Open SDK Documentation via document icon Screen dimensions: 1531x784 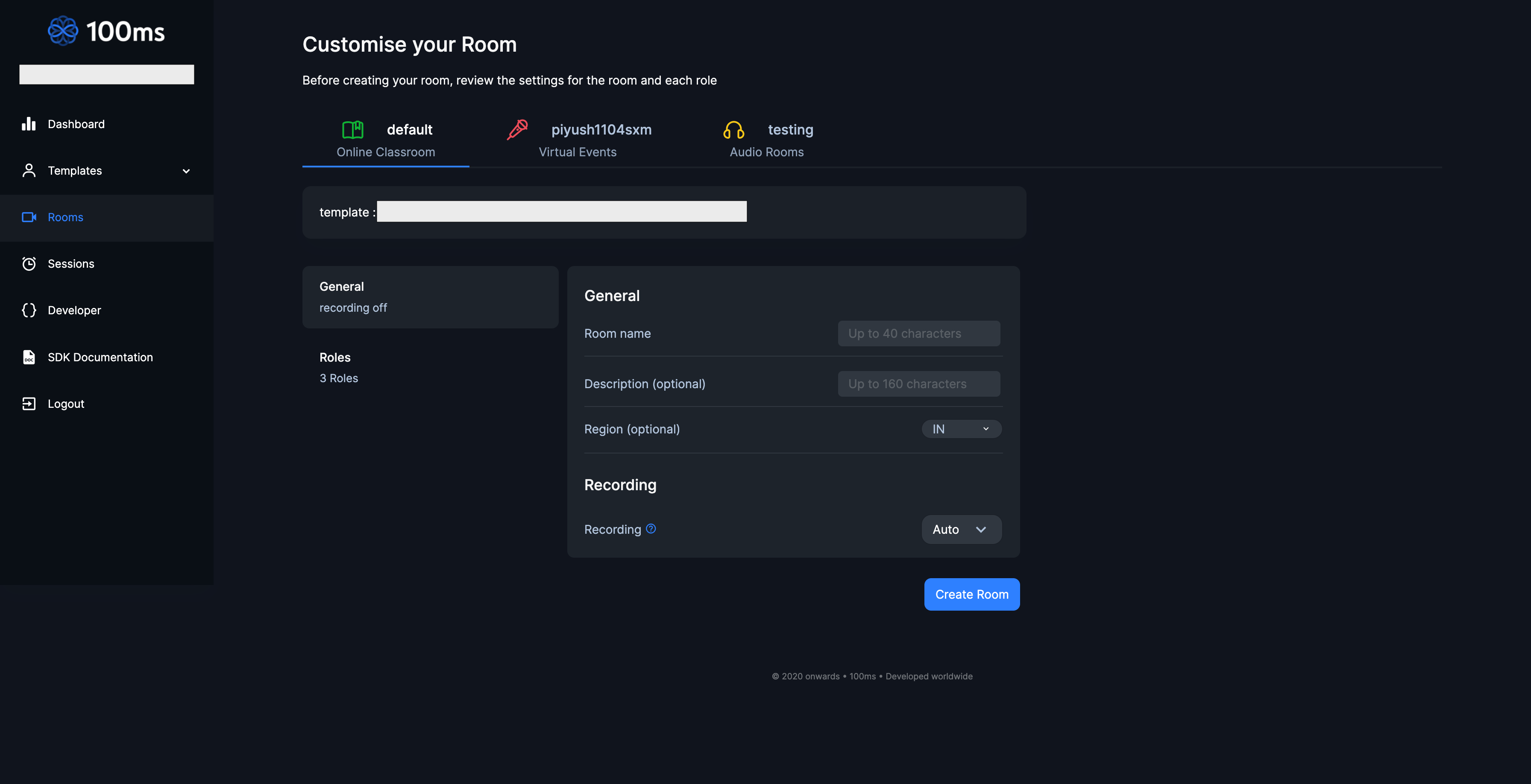point(29,357)
